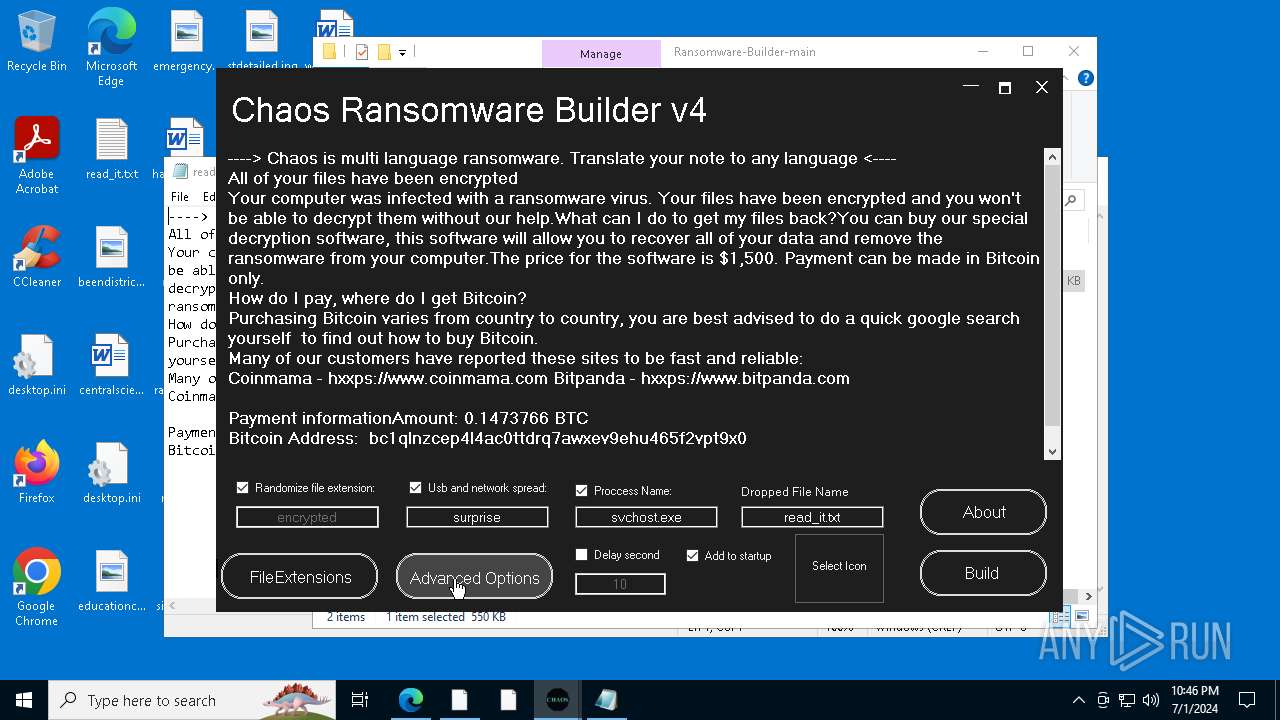Select the centralscie Word document icon

click(112, 365)
